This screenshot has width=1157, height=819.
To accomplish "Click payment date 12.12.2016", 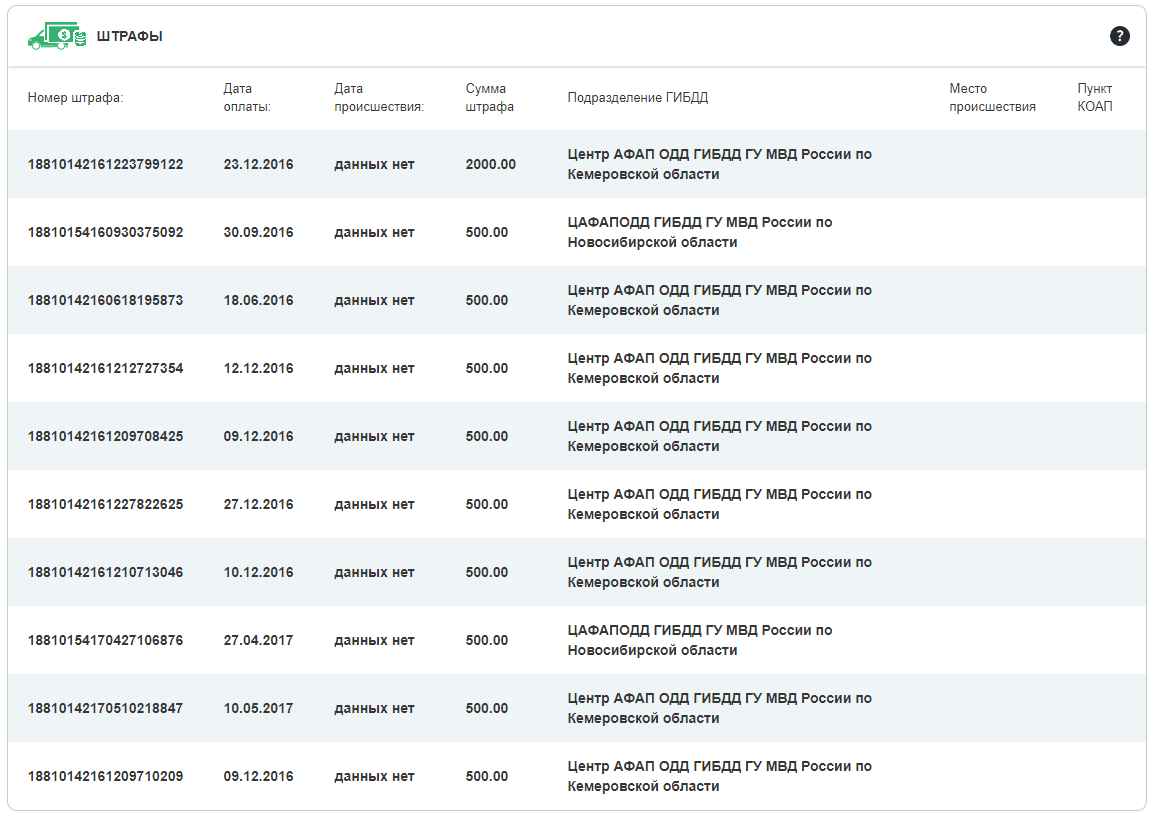I will (x=258, y=368).
